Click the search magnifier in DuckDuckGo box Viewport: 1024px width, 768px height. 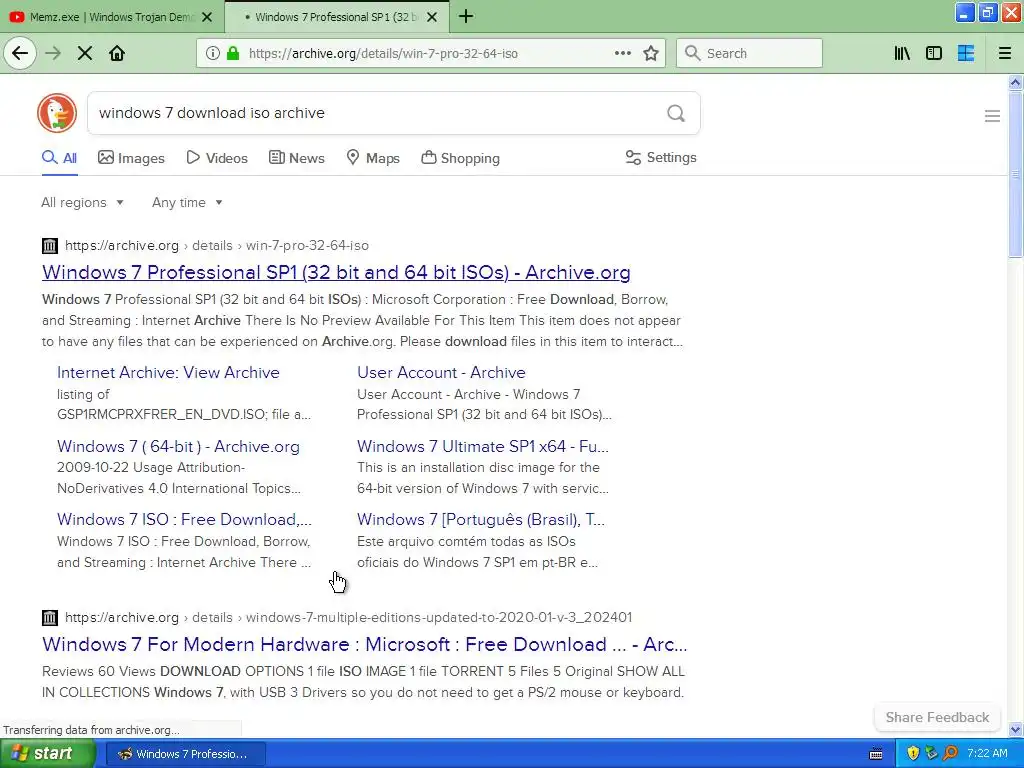click(676, 114)
